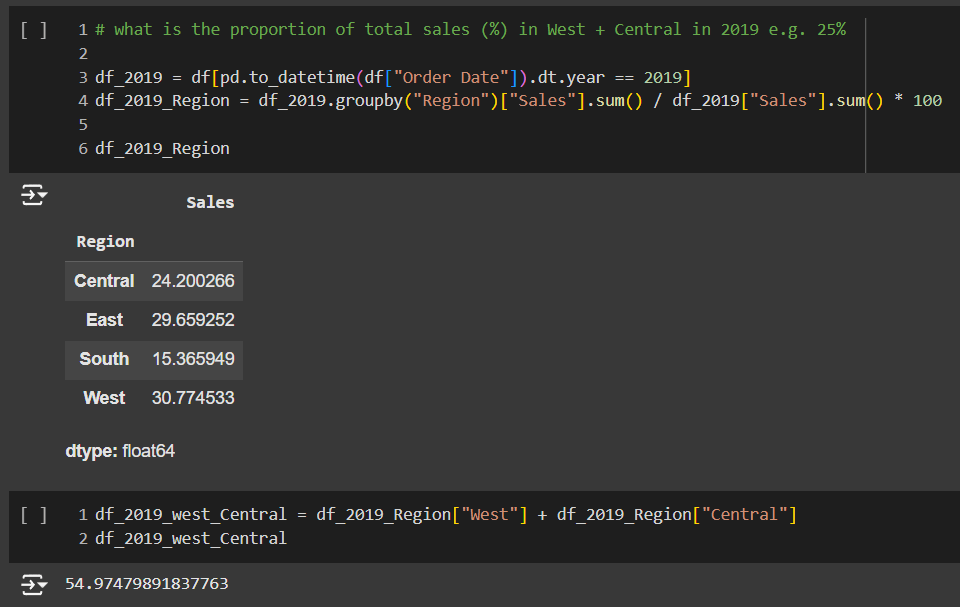Select the Sales column header in output
This screenshot has height=607, width=960.
point(210,203)
